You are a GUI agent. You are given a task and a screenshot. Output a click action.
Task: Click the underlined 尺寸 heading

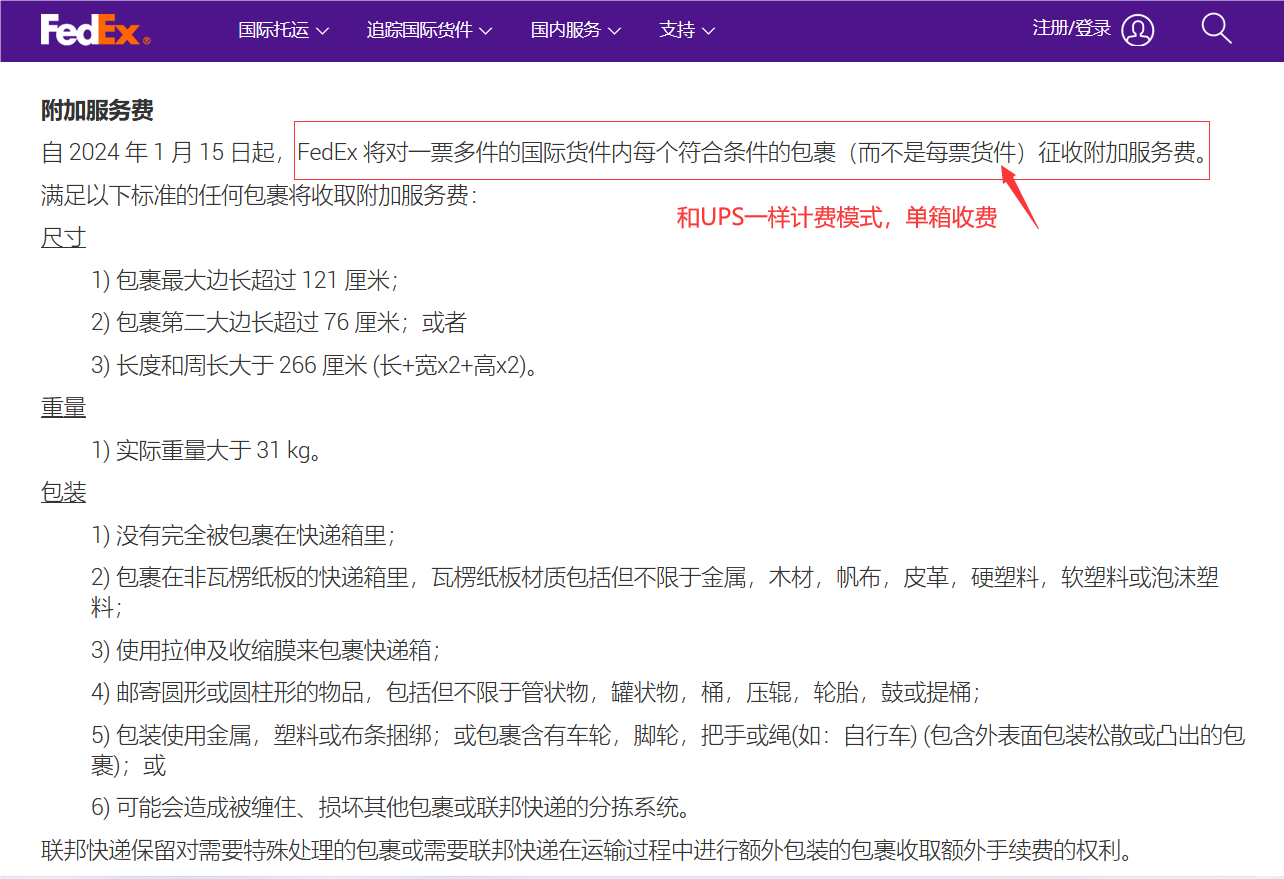(x=63, y=238)
